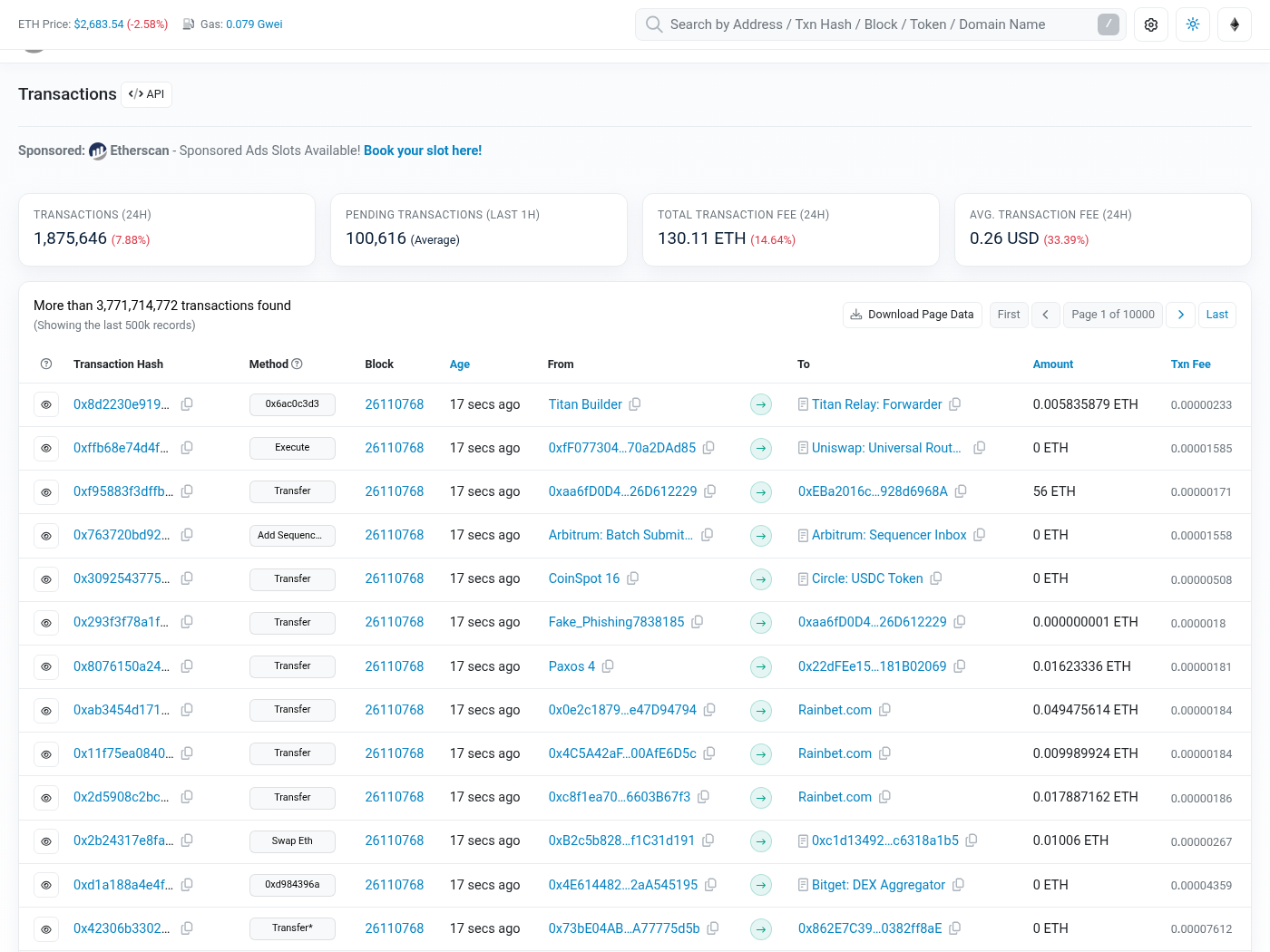Viewport: 1270px width, 952px height.
Task: Jump to the Last page
Action: 1217,315
